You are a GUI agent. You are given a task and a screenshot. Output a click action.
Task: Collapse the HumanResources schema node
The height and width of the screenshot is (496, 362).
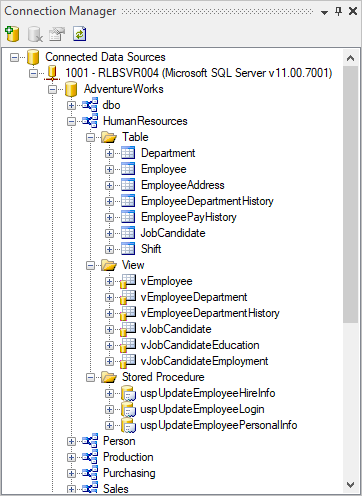click(x=71, y=121)
